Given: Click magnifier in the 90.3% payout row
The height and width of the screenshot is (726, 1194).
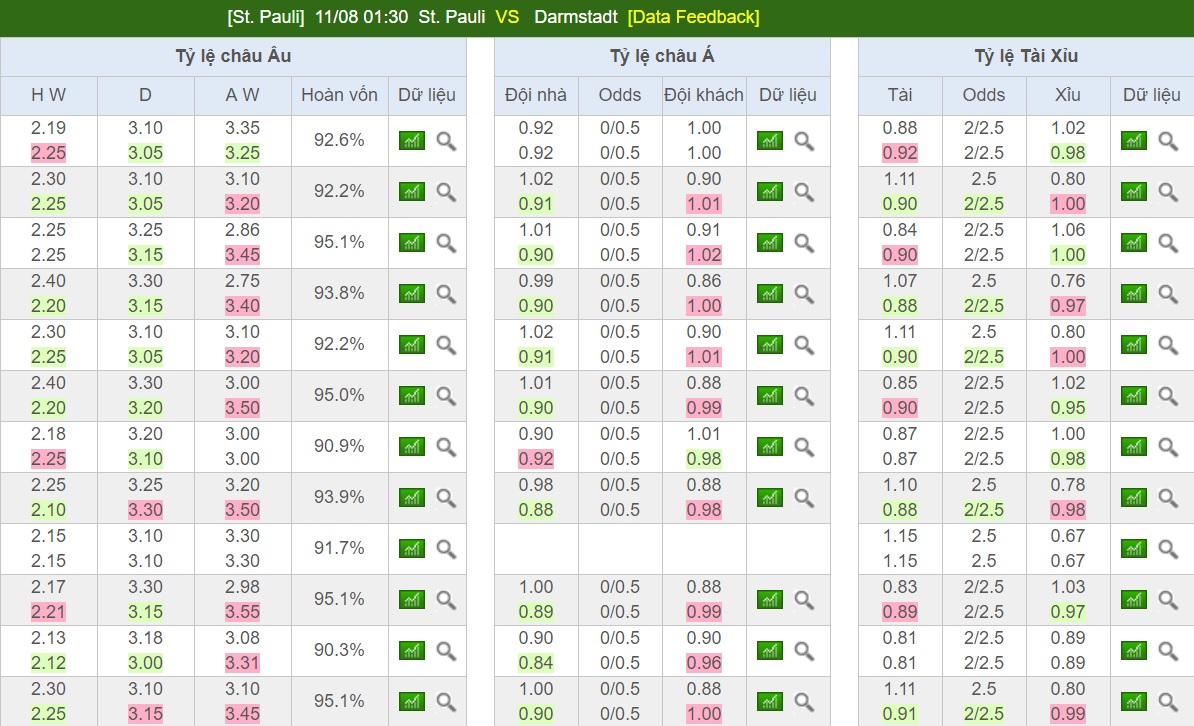Looking at the screenshot, I should 446,651.
